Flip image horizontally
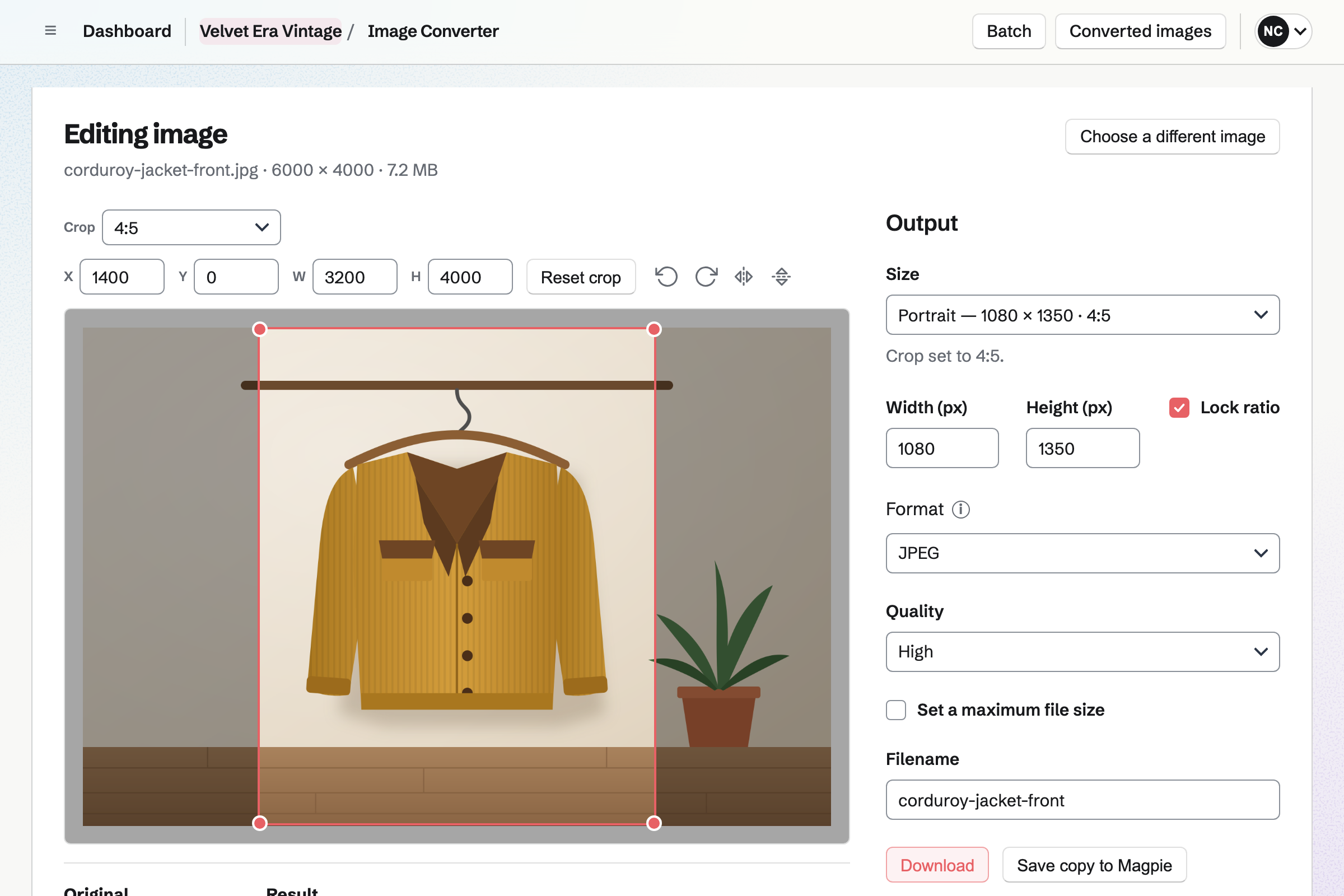Screen dimensions: 1344x896 [744, 277]
